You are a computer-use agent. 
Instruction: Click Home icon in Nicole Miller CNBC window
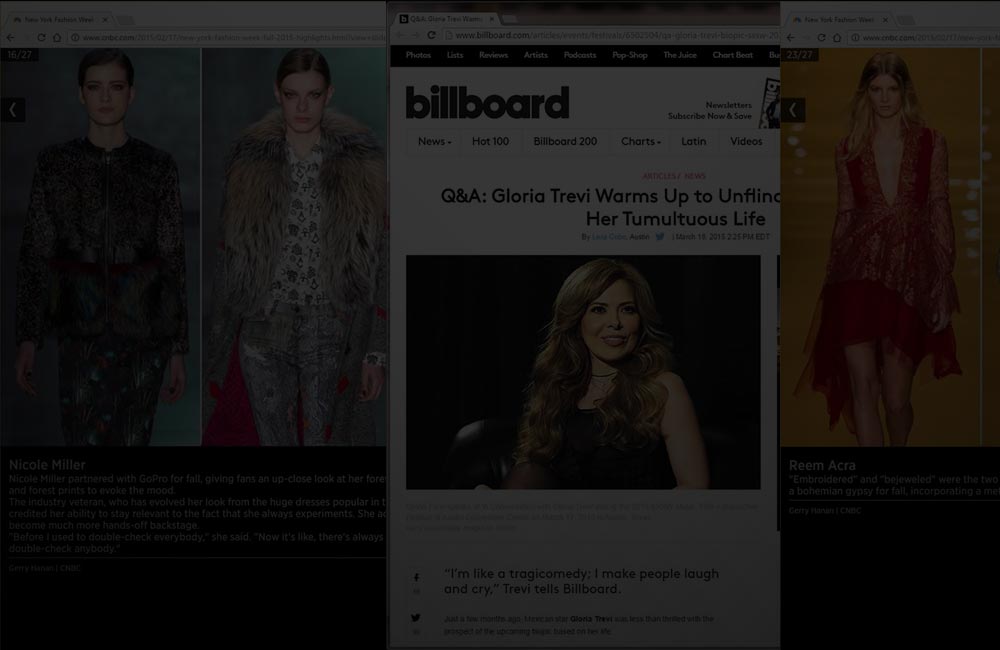pyautogui.click(x=57, y=38)
